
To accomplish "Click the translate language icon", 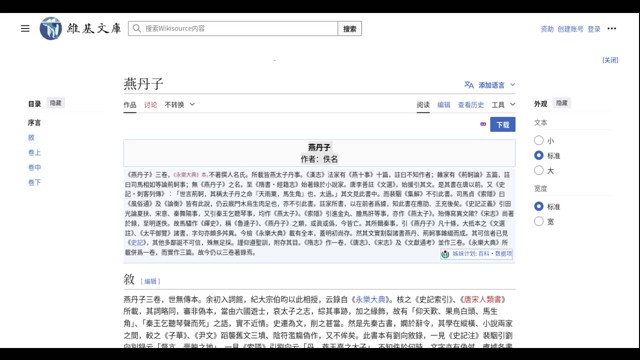I will (469, 85).
